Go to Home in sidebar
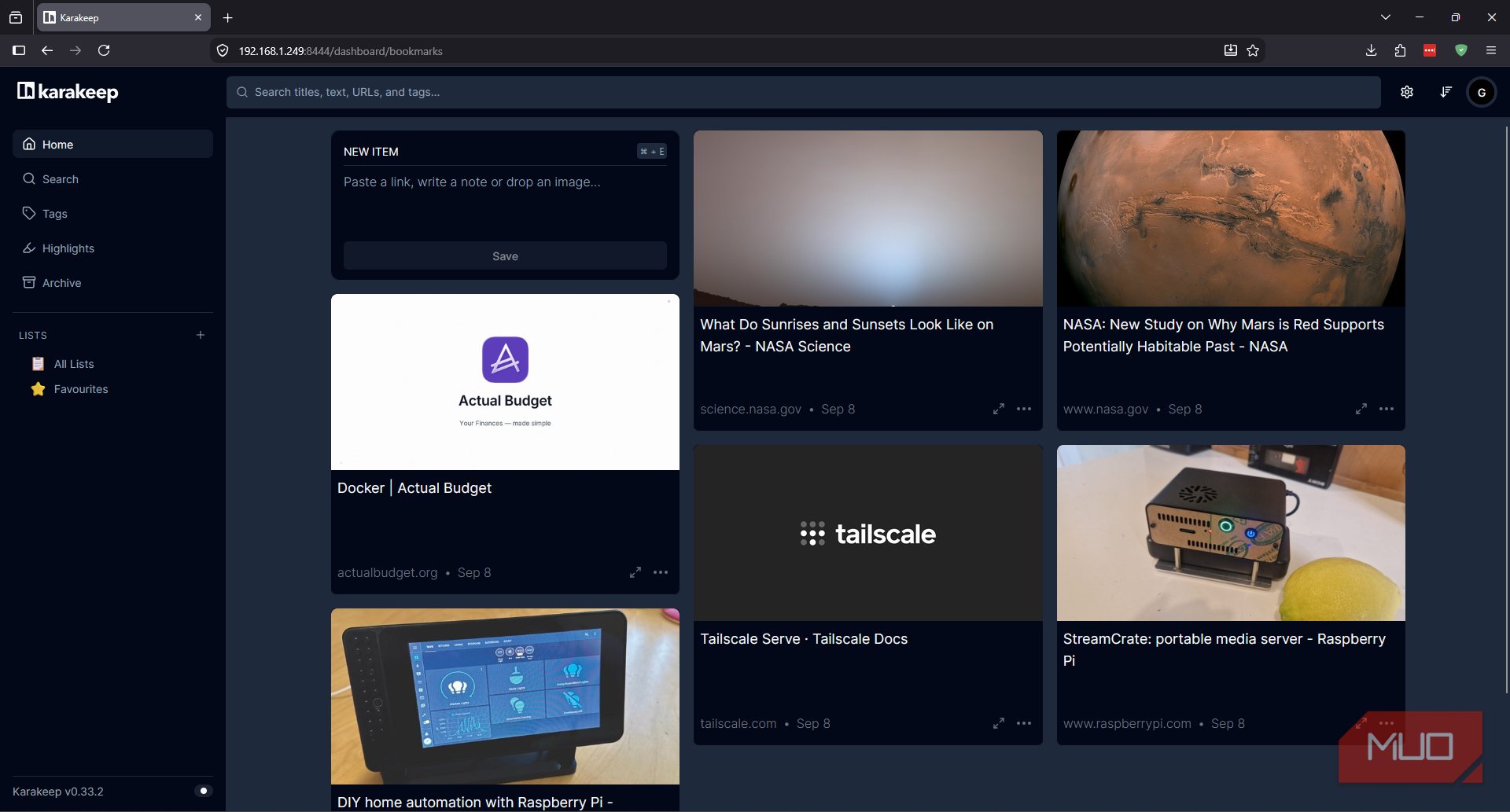 (112, 144)
